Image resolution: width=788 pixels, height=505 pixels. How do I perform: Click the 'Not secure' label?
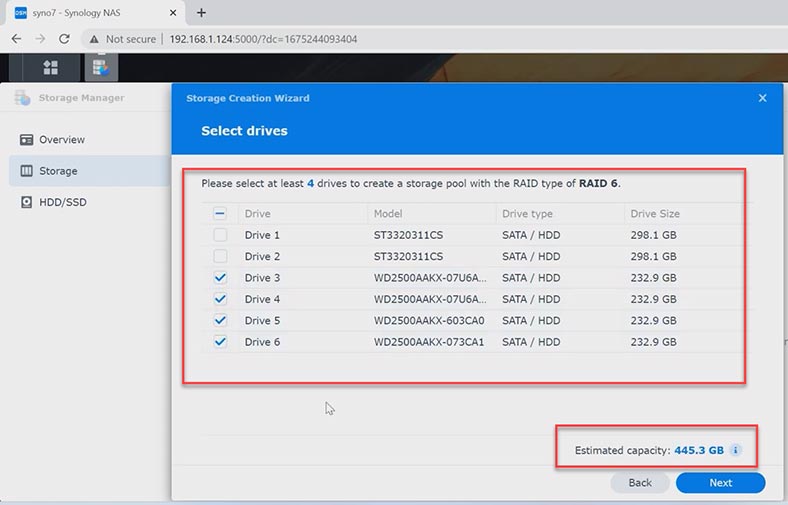(131, 39)
